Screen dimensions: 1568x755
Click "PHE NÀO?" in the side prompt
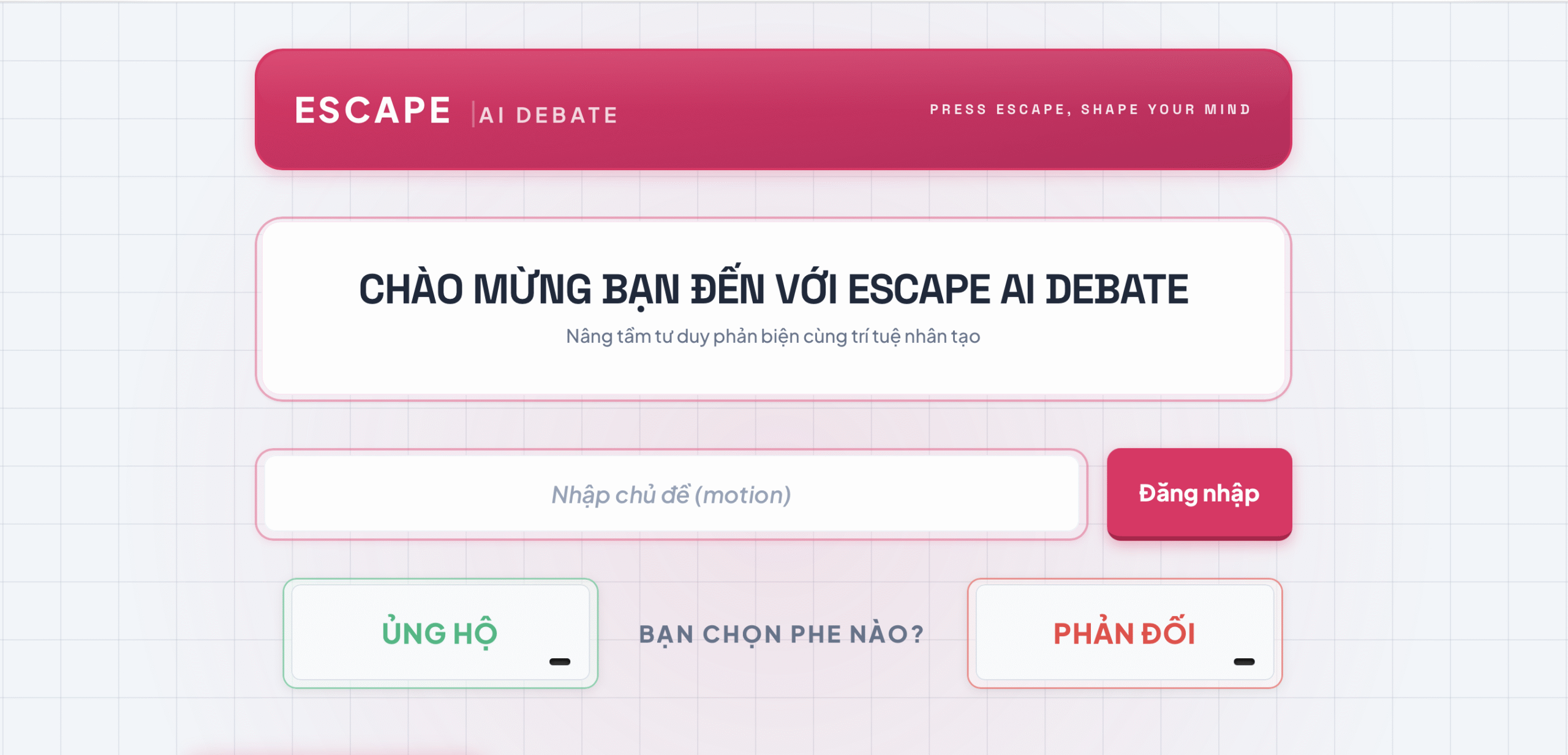[x=857, y=634]
